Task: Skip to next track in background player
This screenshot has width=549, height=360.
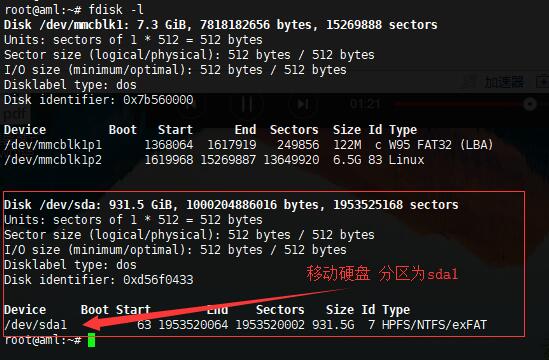Action: [303, 104]
